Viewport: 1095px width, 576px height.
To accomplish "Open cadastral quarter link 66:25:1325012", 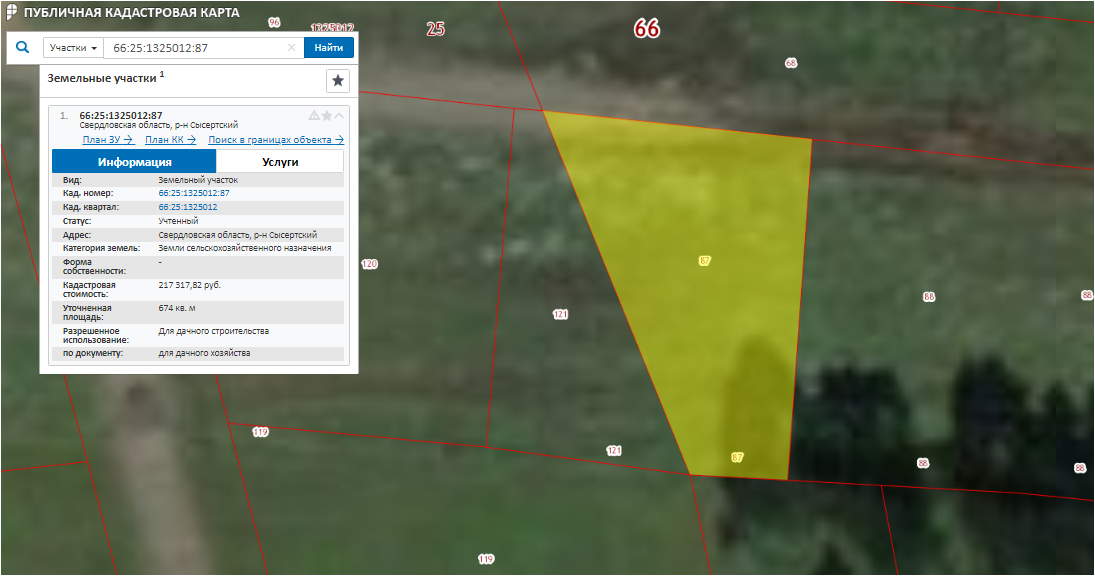I will [188, 207].
